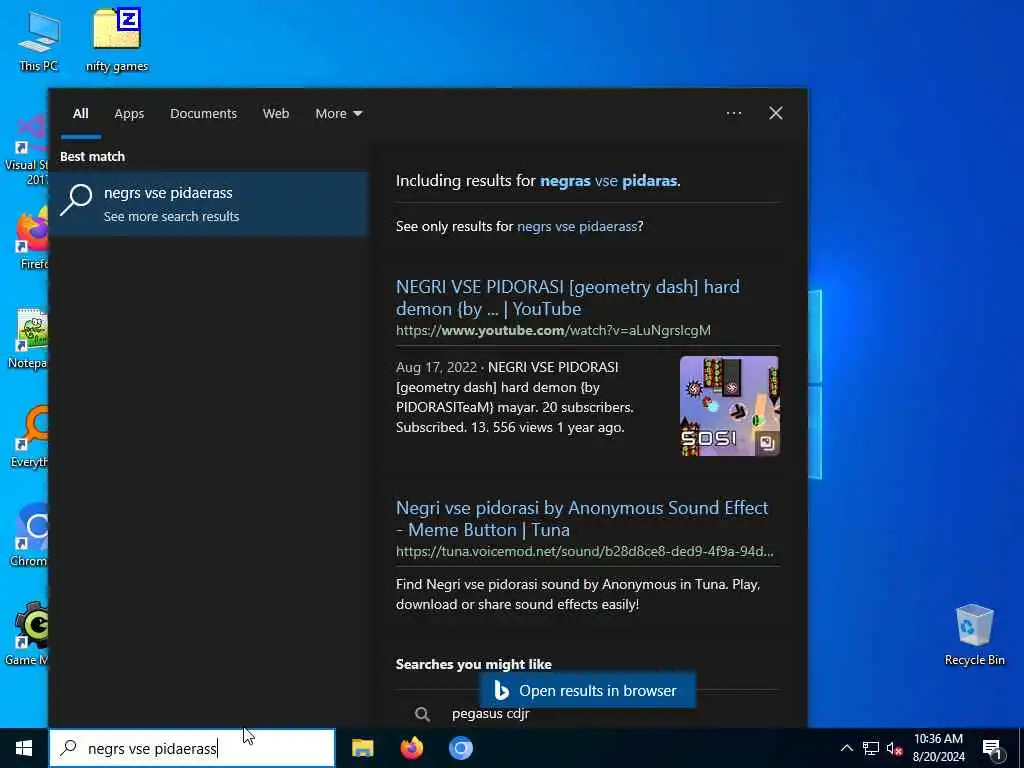Click the corrected query 'negras vse pidaras' link

[609, 181]
